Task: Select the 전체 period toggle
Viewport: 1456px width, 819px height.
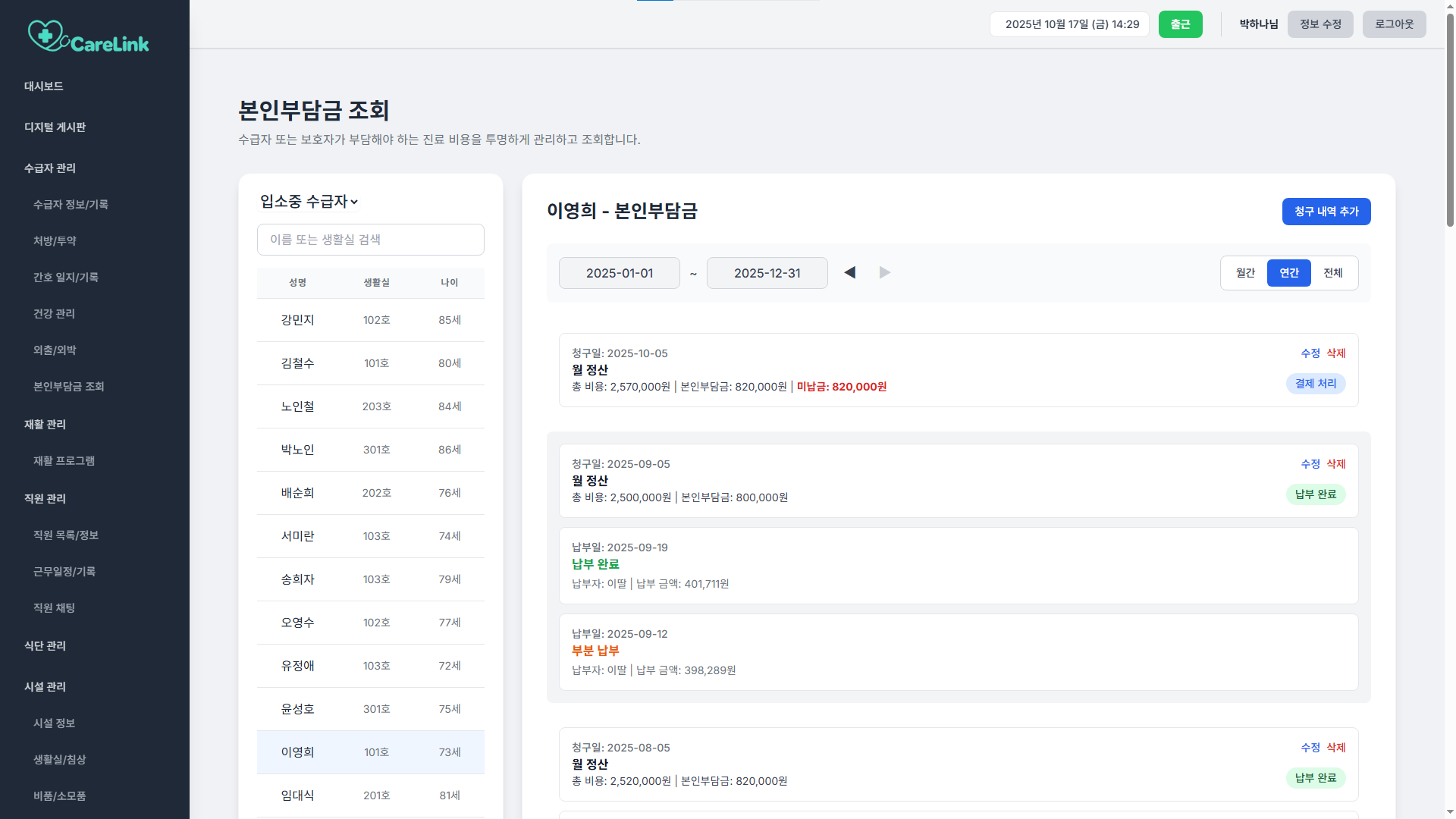Action: point(1333,273)
